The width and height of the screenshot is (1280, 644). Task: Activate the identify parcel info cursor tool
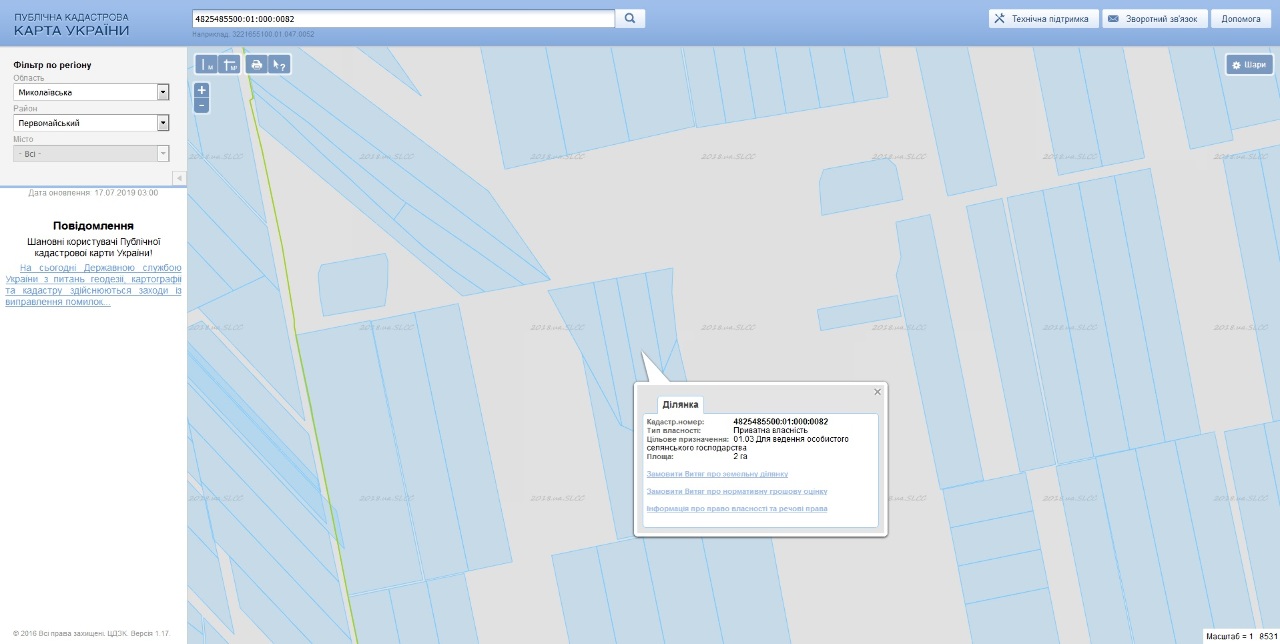point(280,65)
